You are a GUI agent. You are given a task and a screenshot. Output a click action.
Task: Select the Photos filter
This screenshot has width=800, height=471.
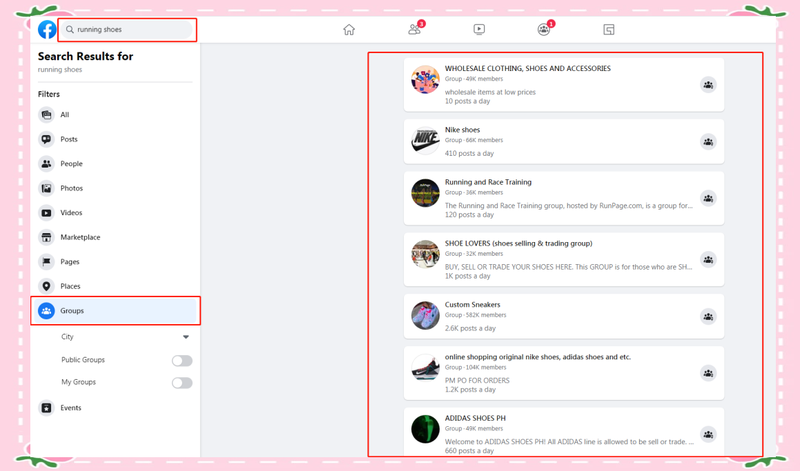click(115, 188)
